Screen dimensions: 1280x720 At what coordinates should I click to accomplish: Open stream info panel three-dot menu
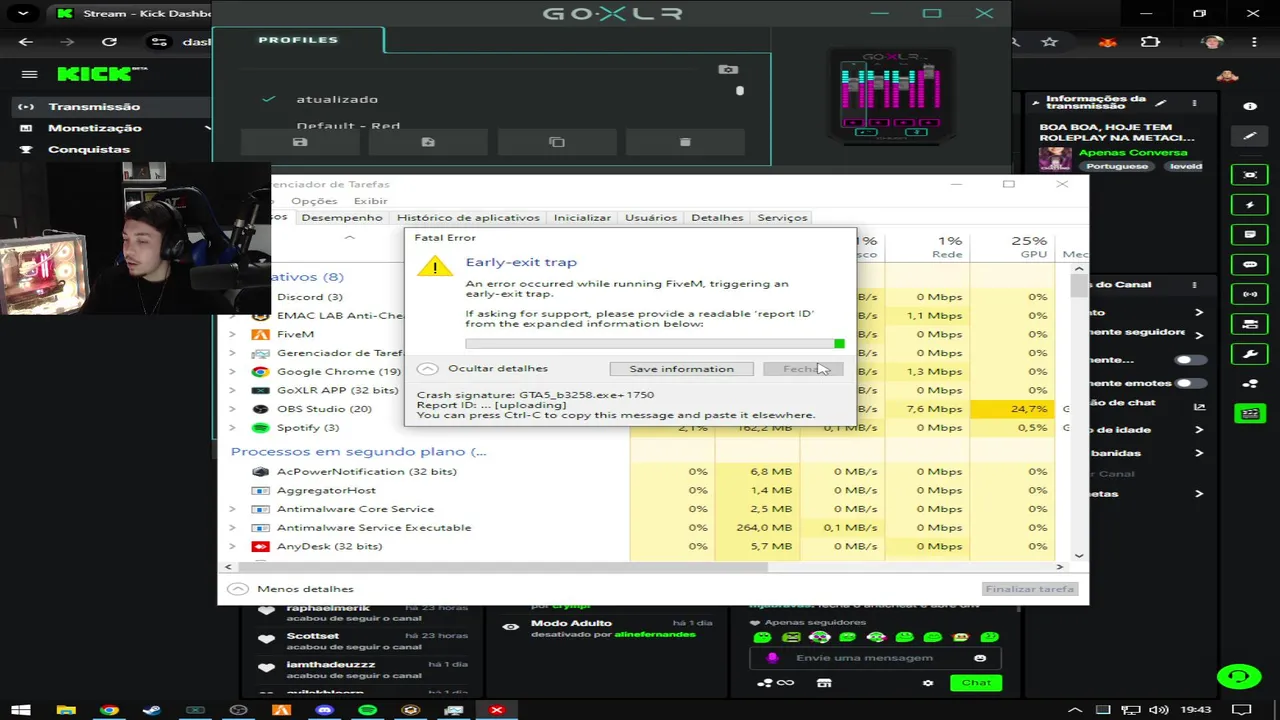(1194, 103)
